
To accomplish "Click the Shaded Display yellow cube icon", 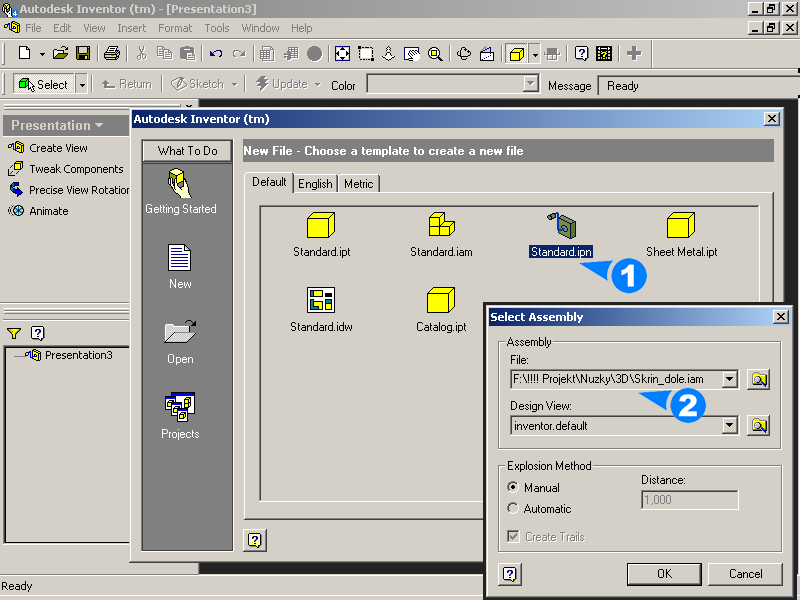I will [x=516, y=53].
